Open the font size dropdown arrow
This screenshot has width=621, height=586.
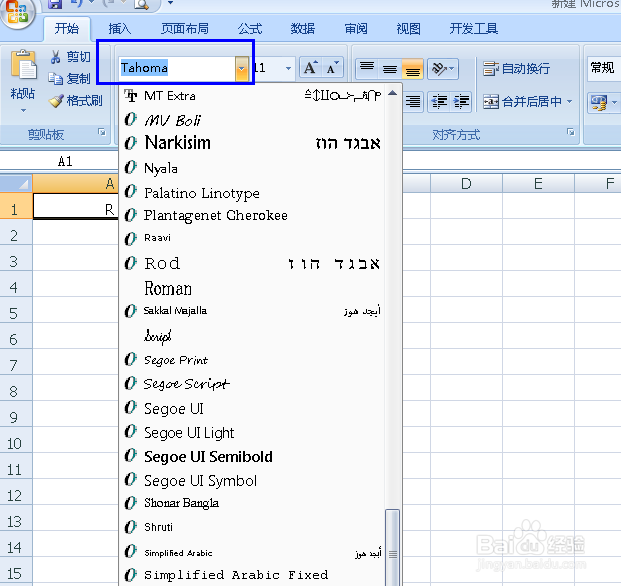pos(288,68)
